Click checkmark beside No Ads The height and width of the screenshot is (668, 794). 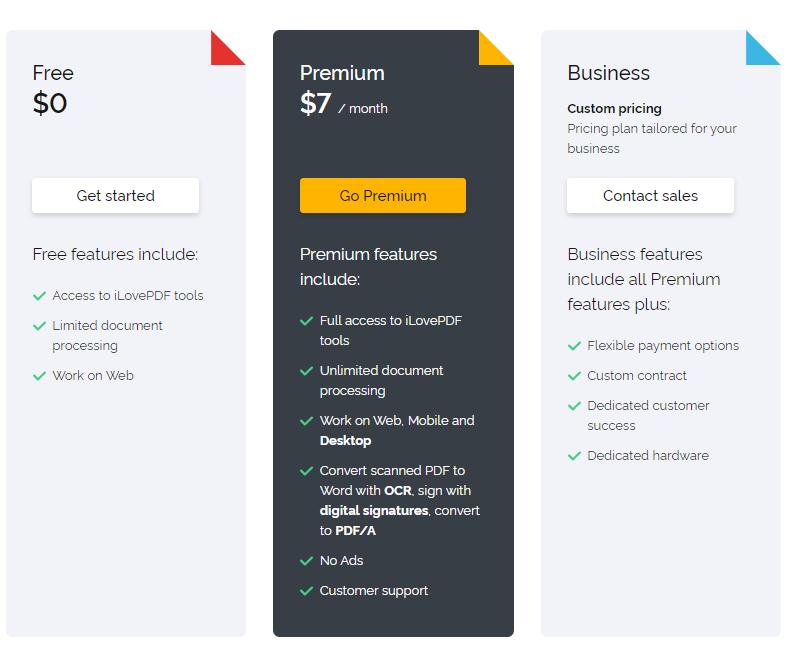tap(307, 561)
